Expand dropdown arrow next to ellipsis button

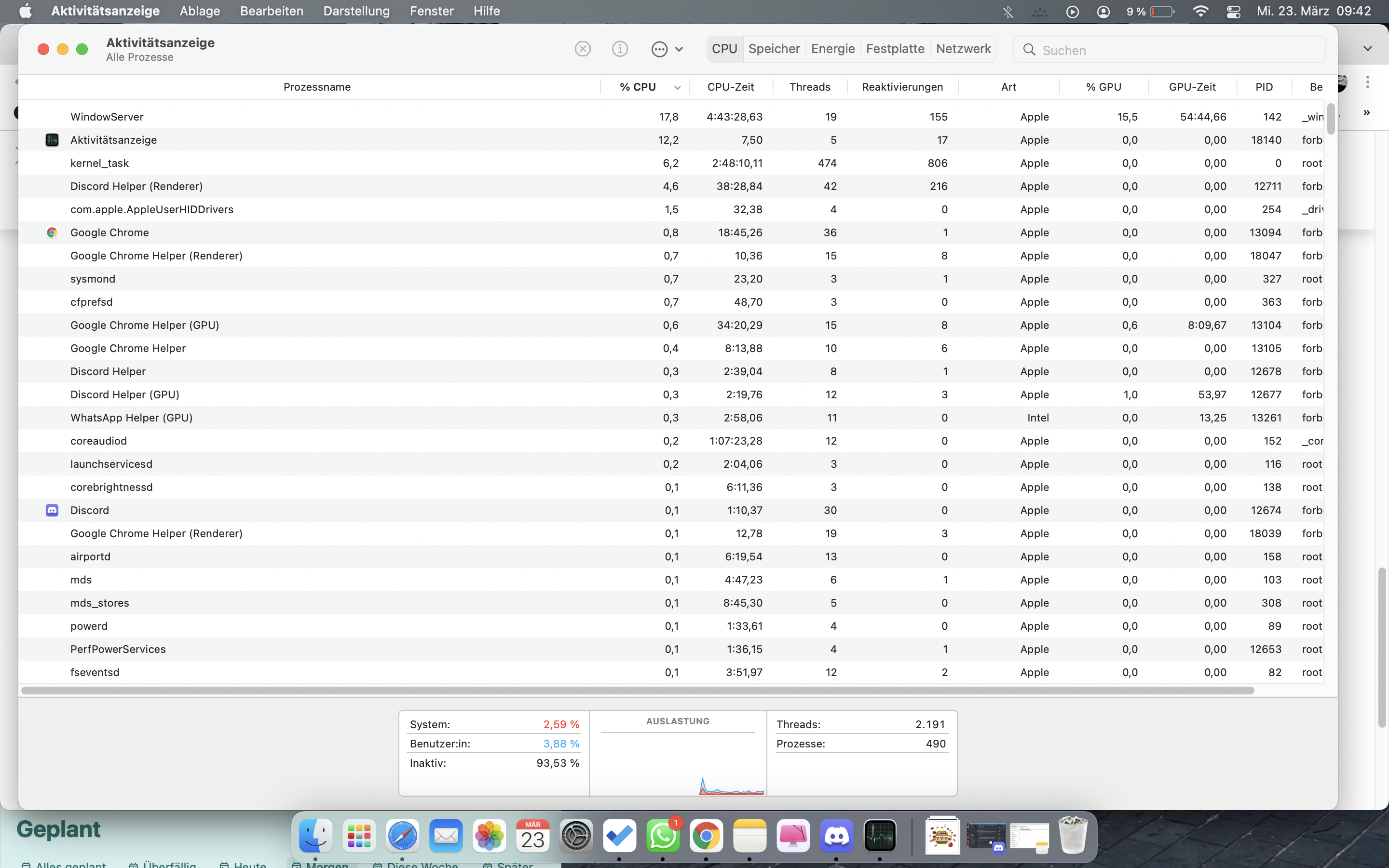pyautogui.click(x=679, y=49)
